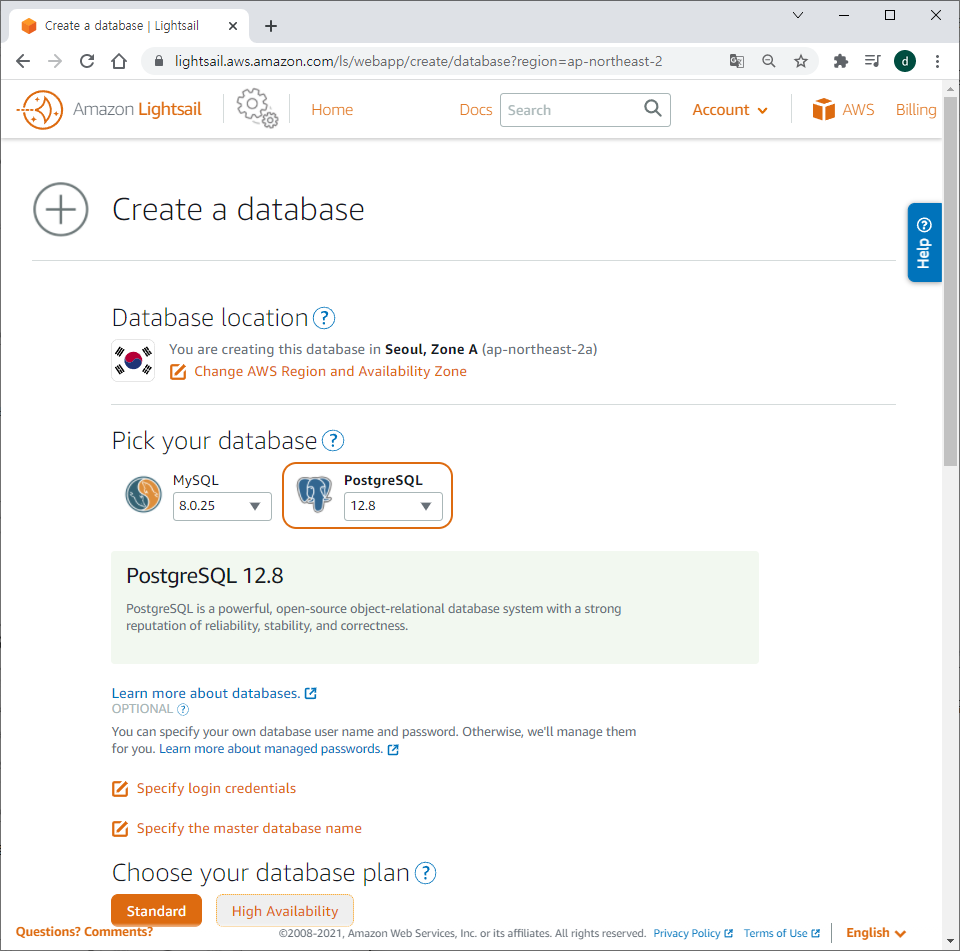The height and width of the screenshot is (951, 960).
Task: Go back to the previous page
Action: point(23,61)
